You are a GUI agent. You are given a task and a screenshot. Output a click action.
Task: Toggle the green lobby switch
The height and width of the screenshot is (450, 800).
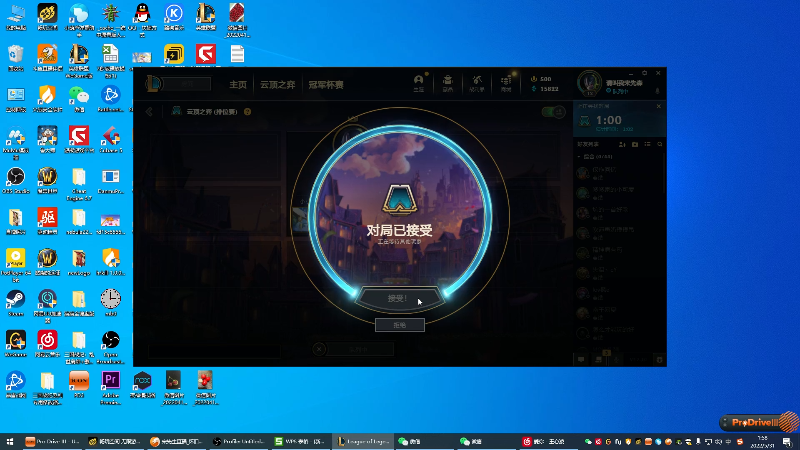553,112
